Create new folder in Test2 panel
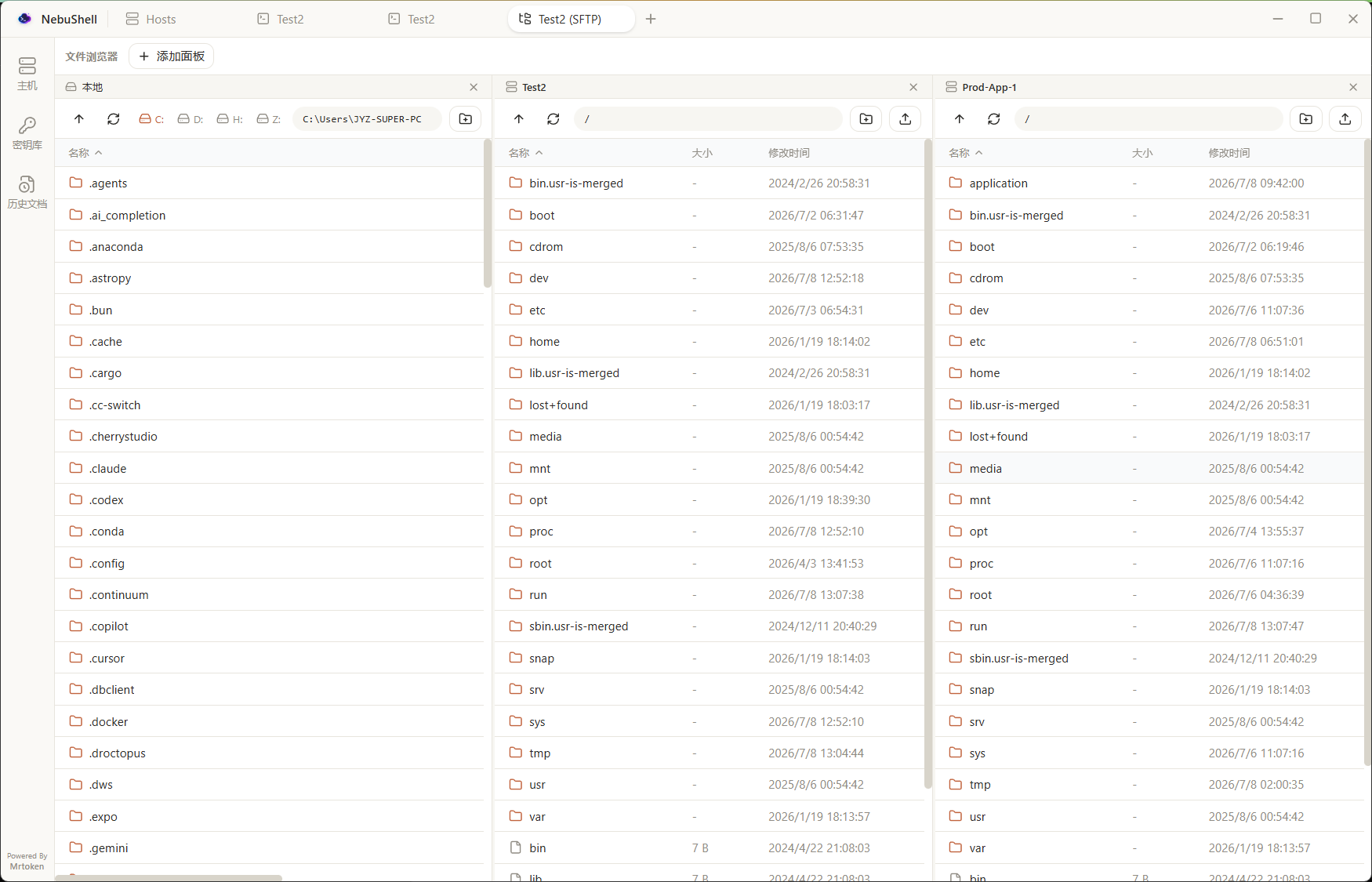The height and width of the screenshot is (882, 1372). tap(866, 119)
